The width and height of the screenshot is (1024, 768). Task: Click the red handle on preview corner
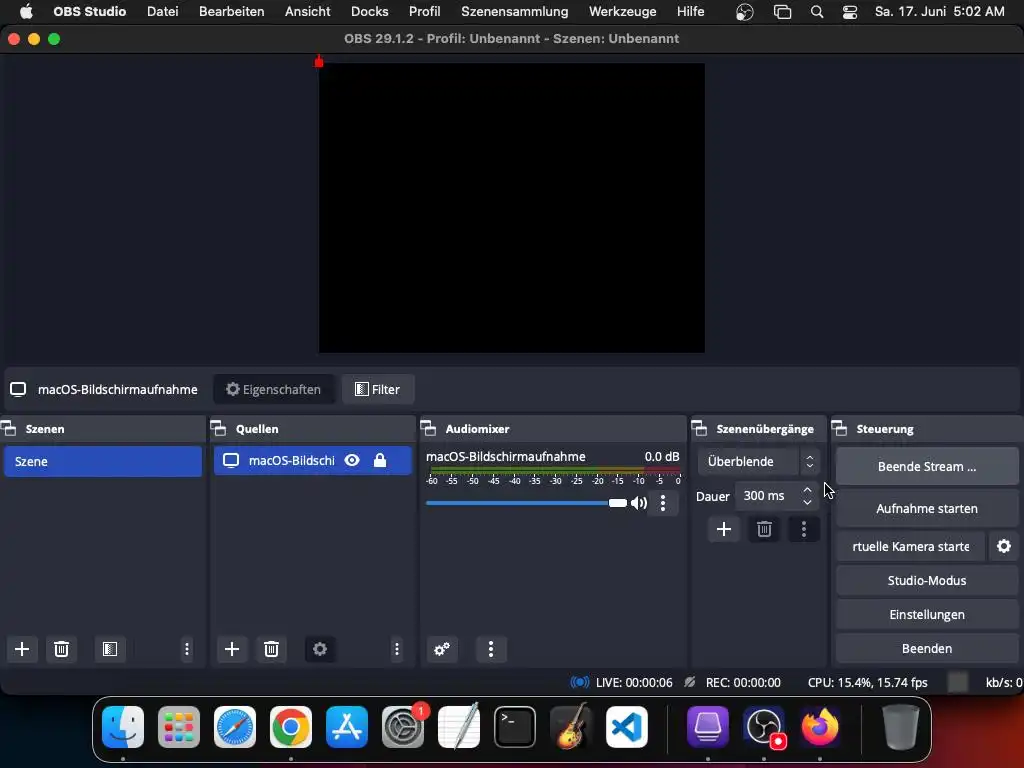[x=319, y=62]
